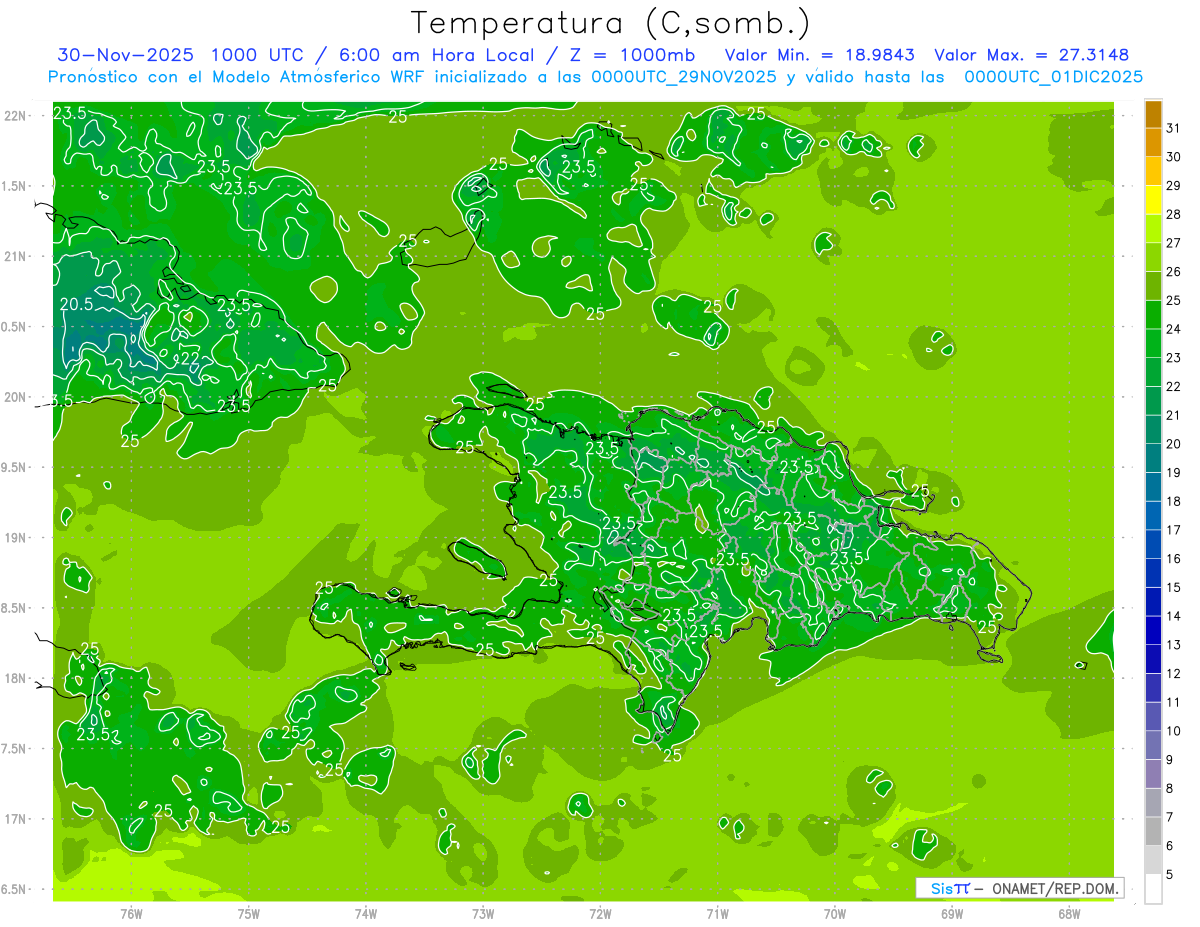Viewport: 1200px width, 927px height.
Task: Click the '19N' latitude axis label
Action: [15, 538]
